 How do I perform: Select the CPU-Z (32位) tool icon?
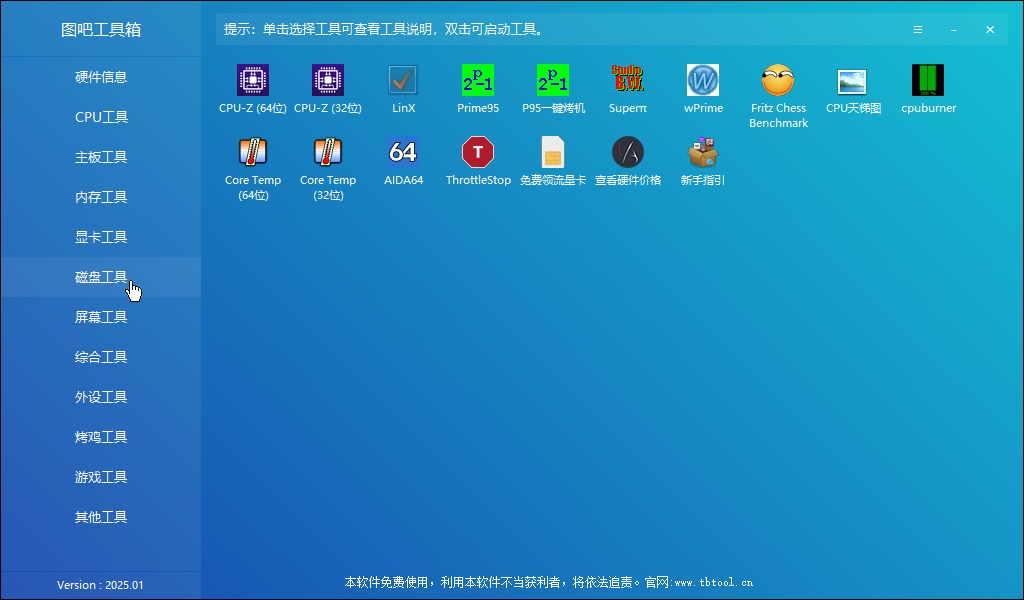coord(328,80)
